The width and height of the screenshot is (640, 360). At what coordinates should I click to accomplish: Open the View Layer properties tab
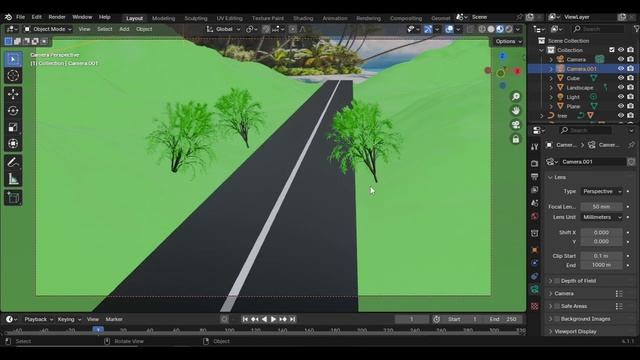535,190
